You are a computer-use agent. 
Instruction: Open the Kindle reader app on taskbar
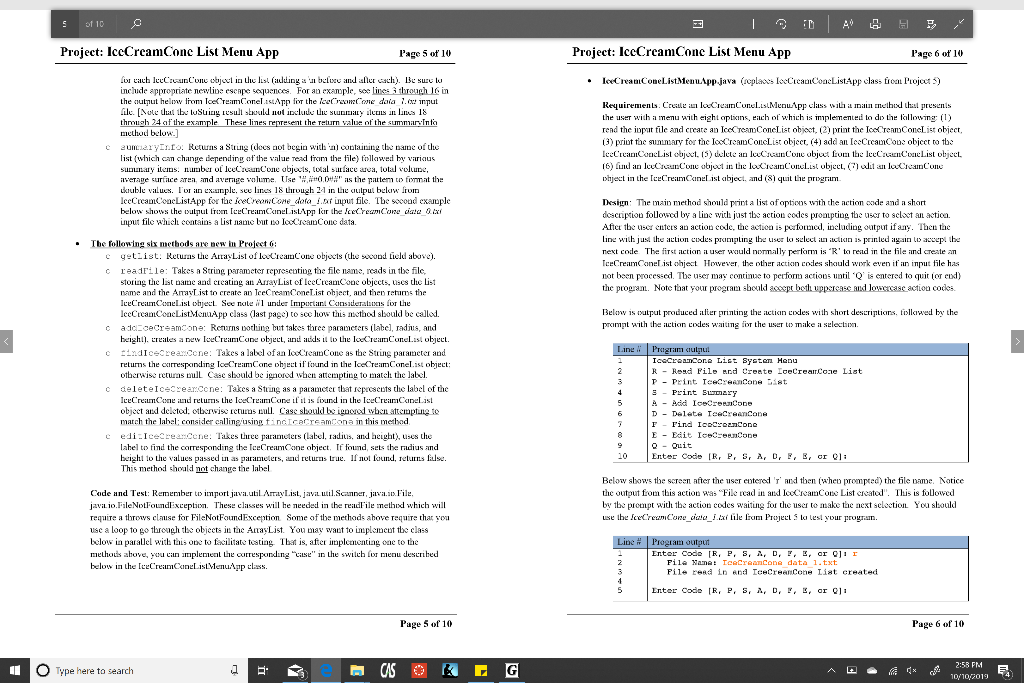click(450, 671)
